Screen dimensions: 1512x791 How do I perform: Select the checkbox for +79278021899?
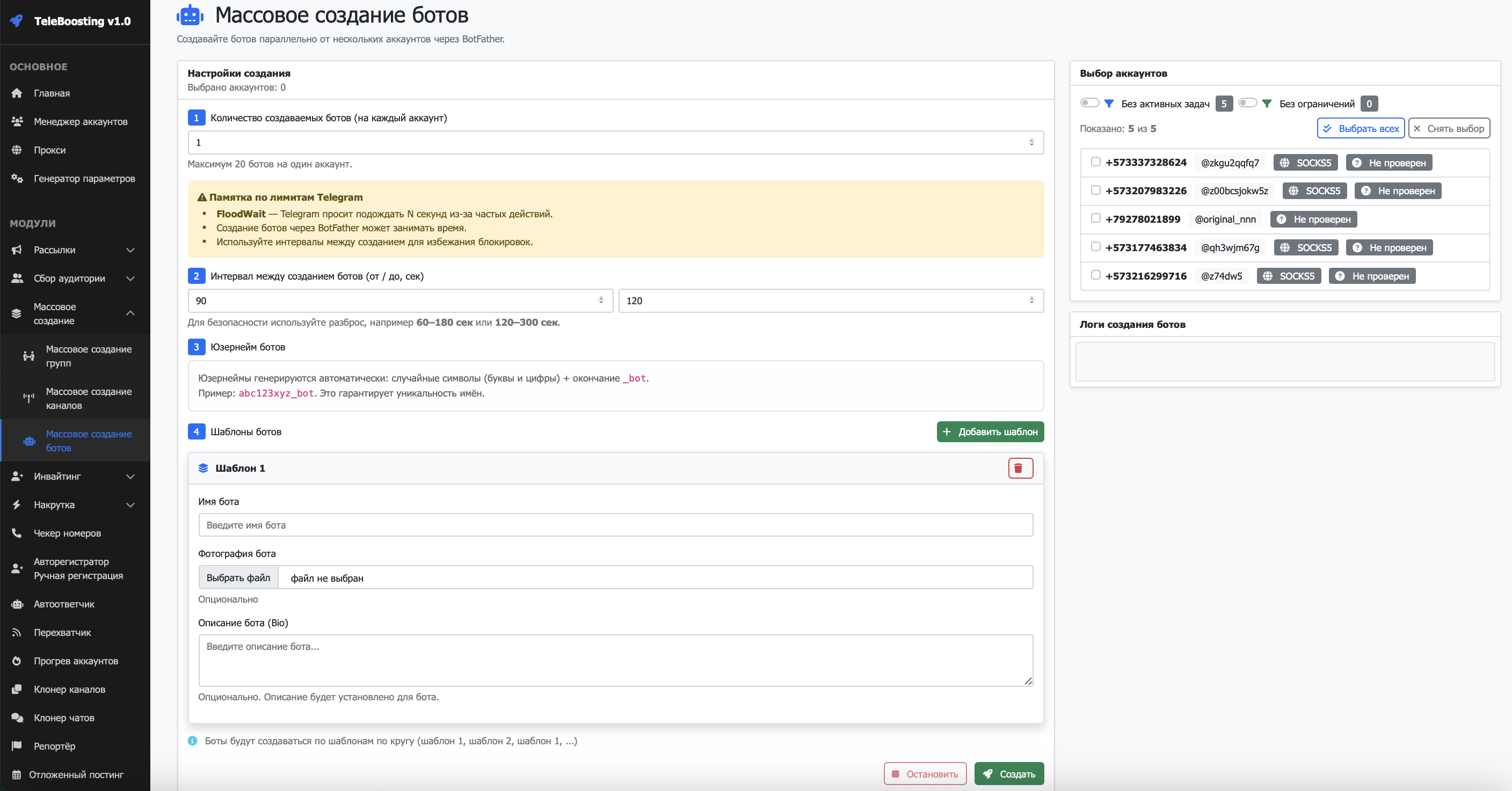(1095, 218)
